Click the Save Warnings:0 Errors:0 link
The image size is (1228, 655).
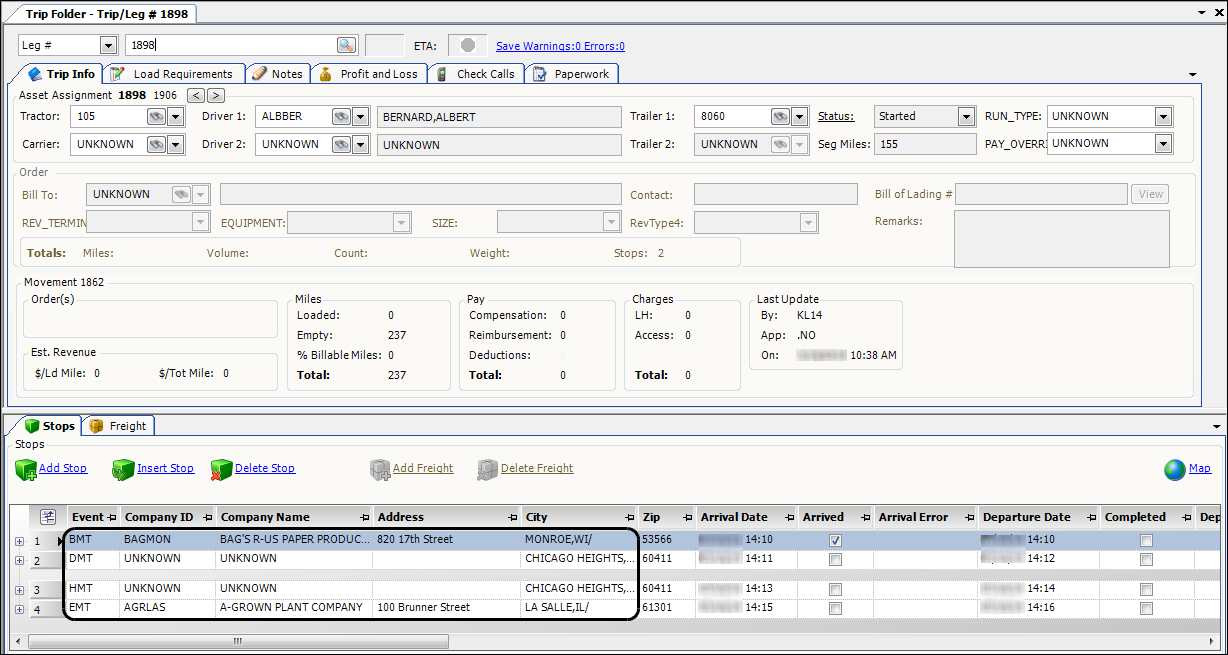tap(560, 46)
